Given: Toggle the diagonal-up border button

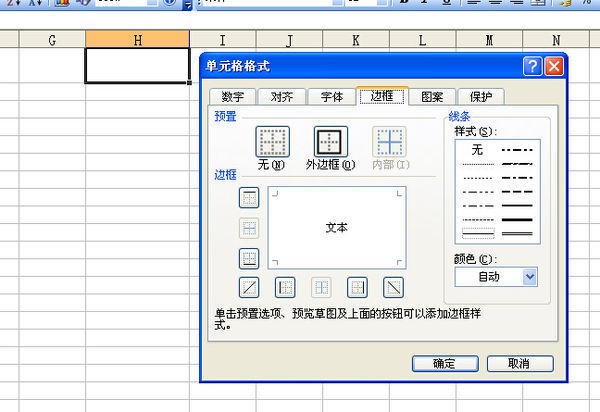Looking at the screenshot, I should pos(249,287).
